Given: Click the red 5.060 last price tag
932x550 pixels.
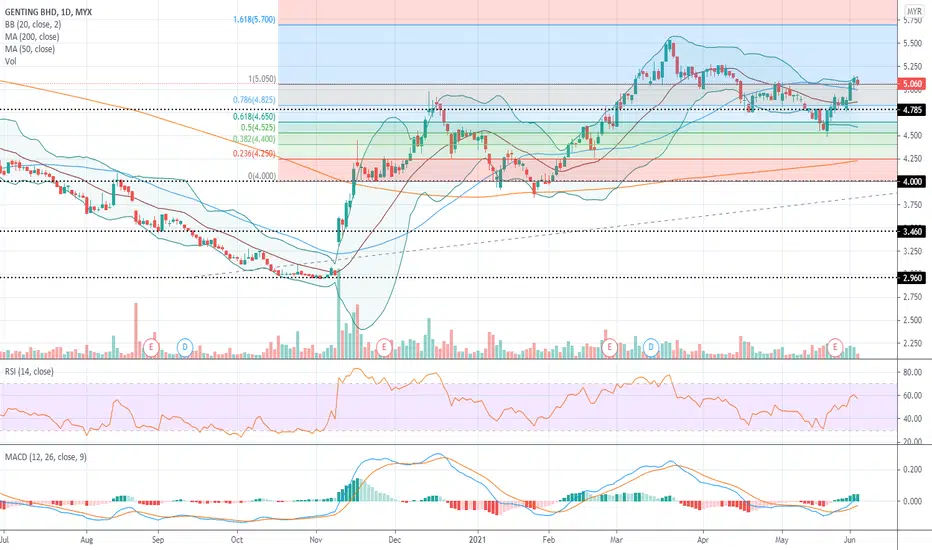Looking at the screenshot, I should [912, 84].
